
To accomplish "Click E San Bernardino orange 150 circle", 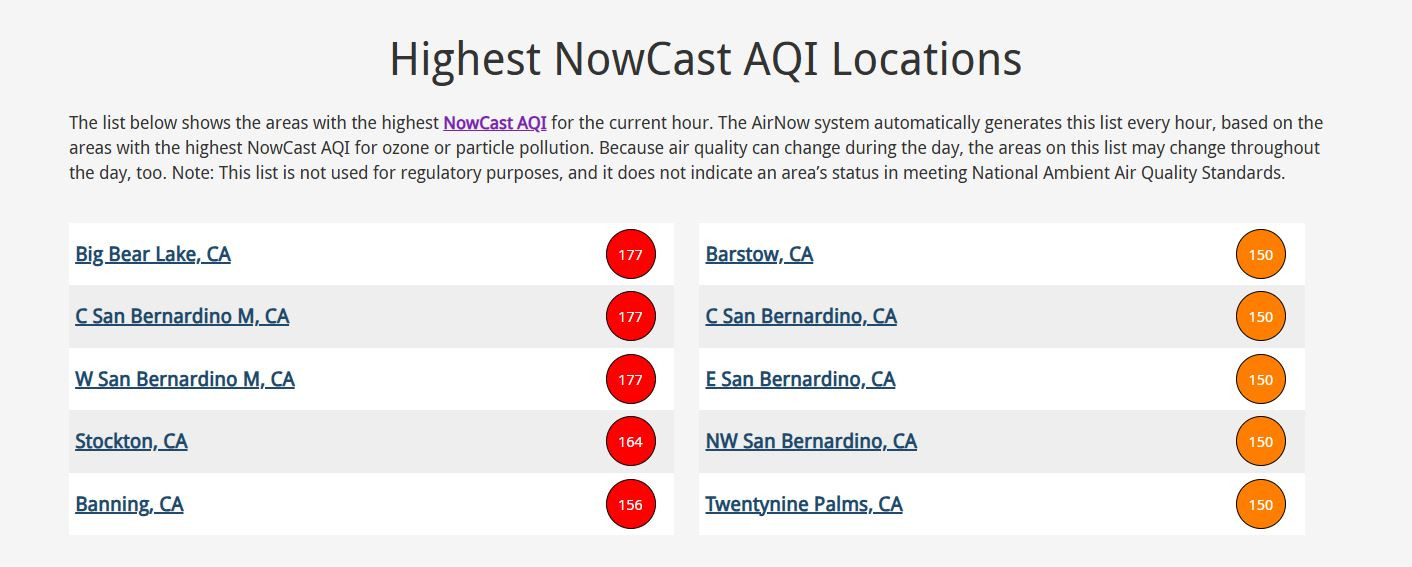I will point(1261,379).
